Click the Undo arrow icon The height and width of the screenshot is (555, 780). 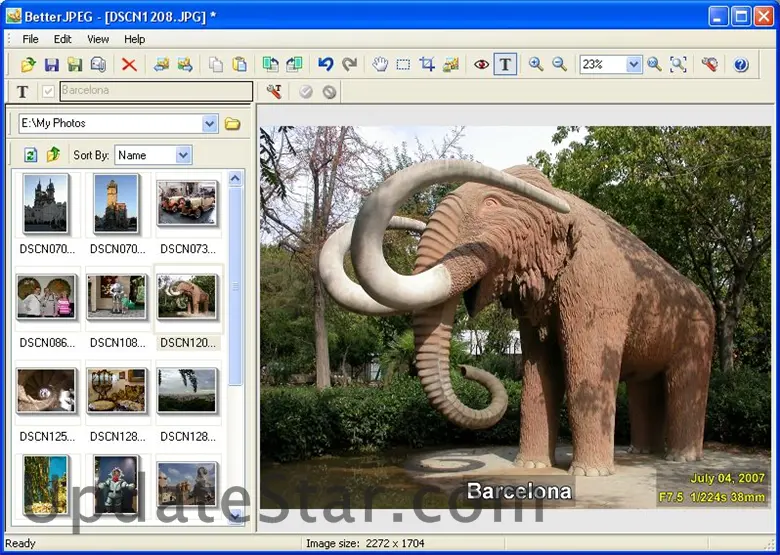(325, 64)
